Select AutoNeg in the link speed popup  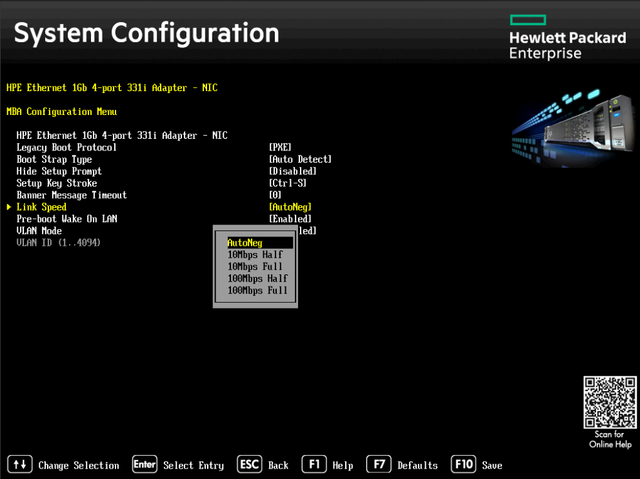tap(260, 243)
